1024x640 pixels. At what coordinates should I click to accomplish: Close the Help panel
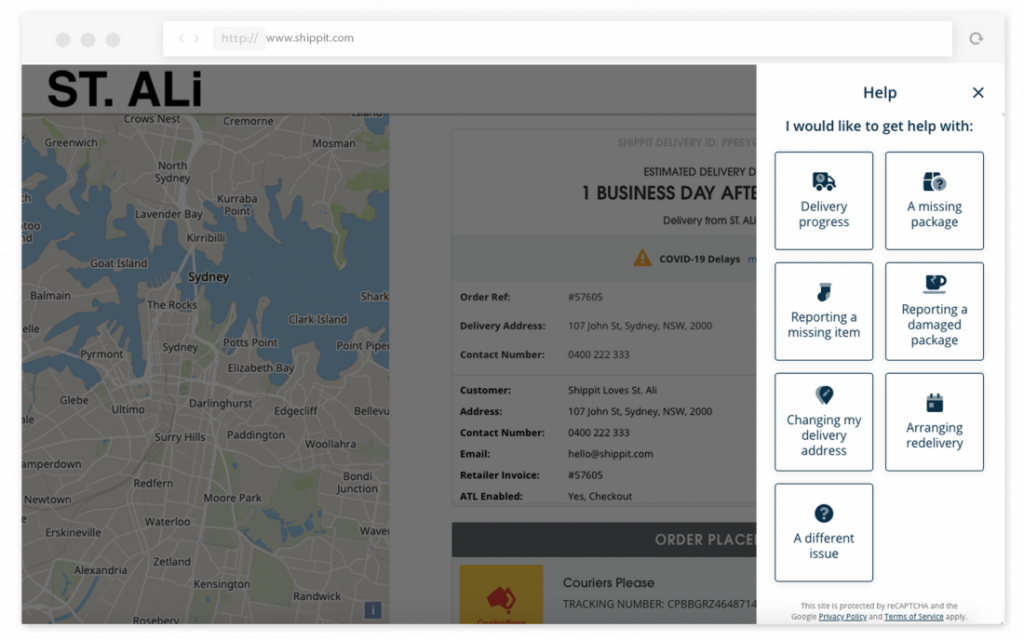point(978,92)
